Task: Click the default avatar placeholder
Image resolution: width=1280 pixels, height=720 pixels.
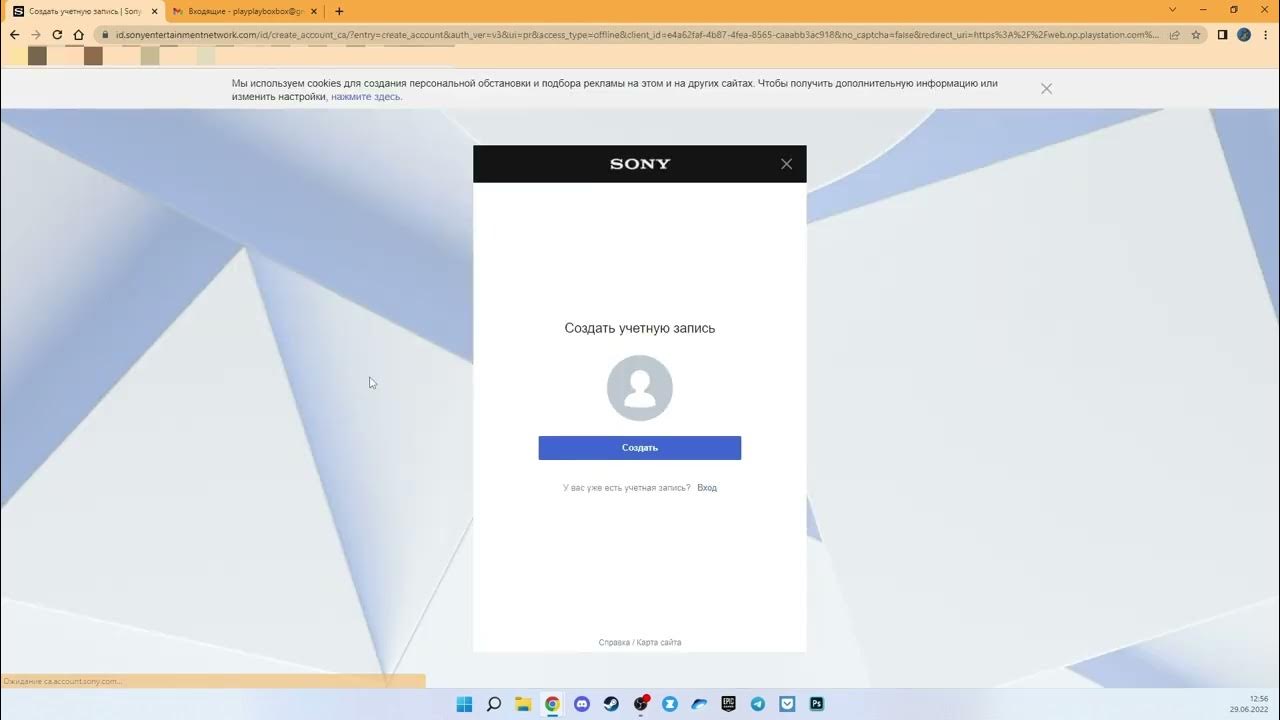Action: (640, 388)
